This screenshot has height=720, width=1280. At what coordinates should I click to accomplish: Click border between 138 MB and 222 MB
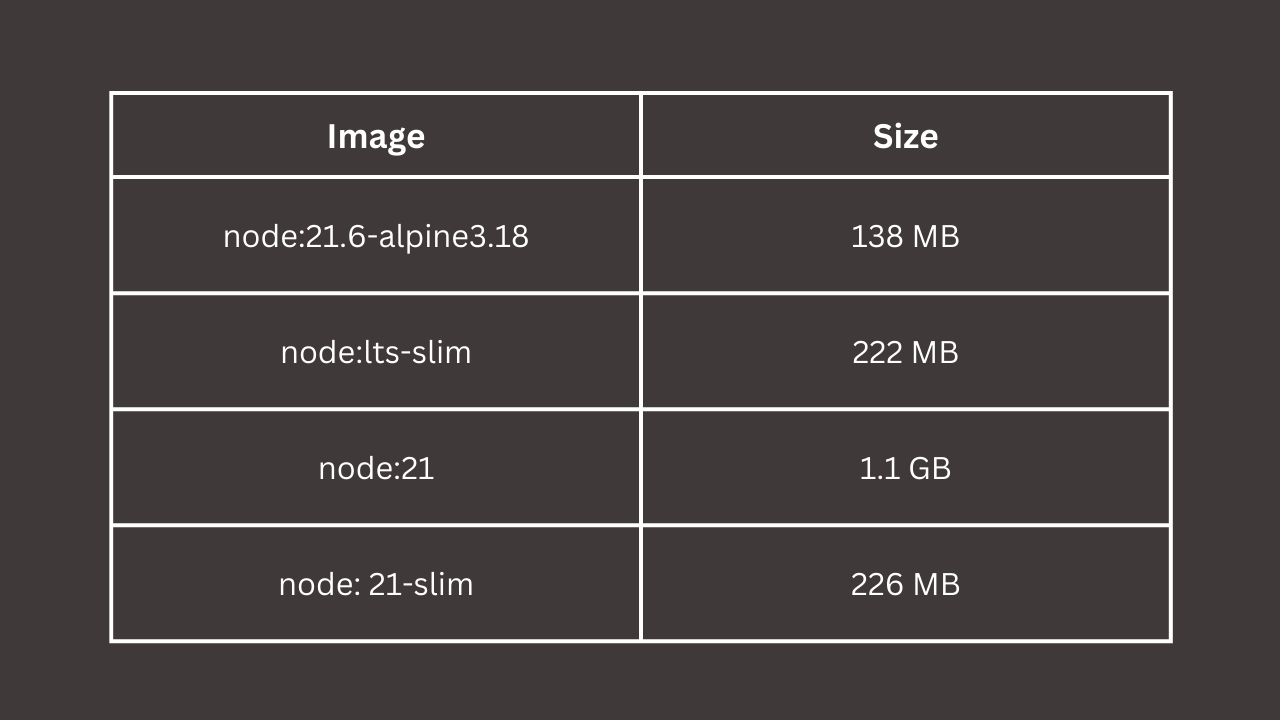click(905, 293)
